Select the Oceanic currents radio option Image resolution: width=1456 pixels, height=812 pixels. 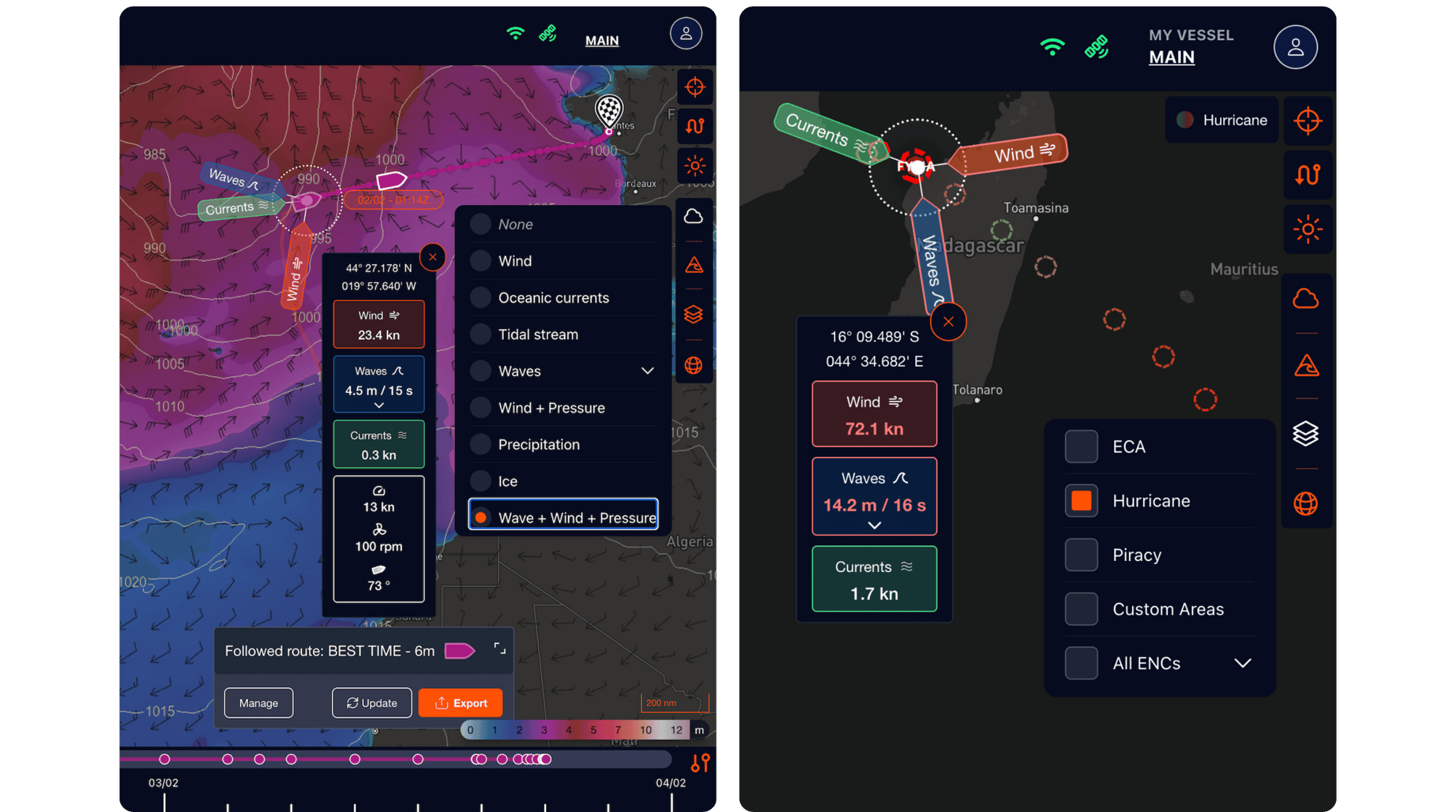[480, 298]
